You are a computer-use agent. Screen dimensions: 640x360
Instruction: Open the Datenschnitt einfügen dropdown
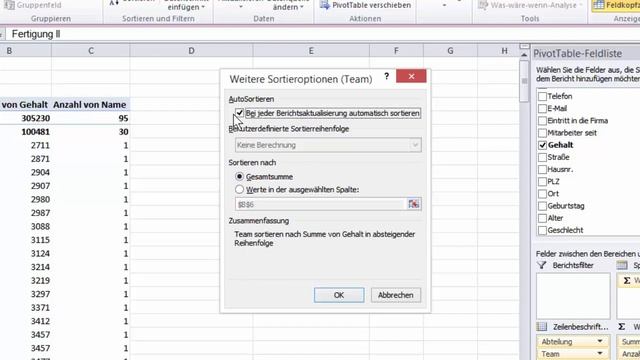click(186, 6)
